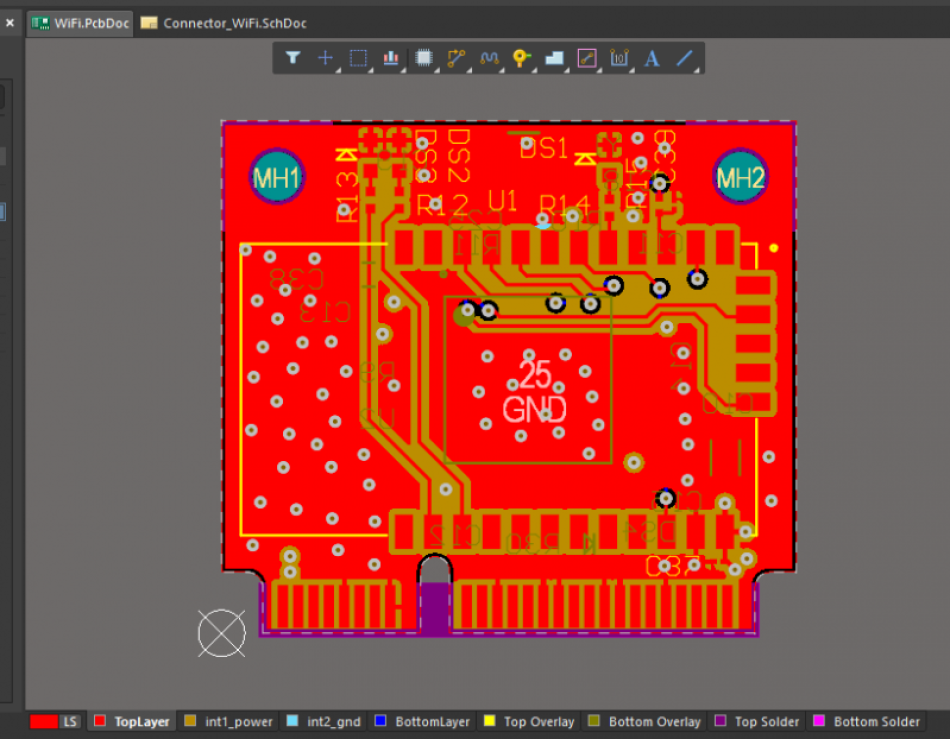Open the Align Objects tool

coord(391,58)
